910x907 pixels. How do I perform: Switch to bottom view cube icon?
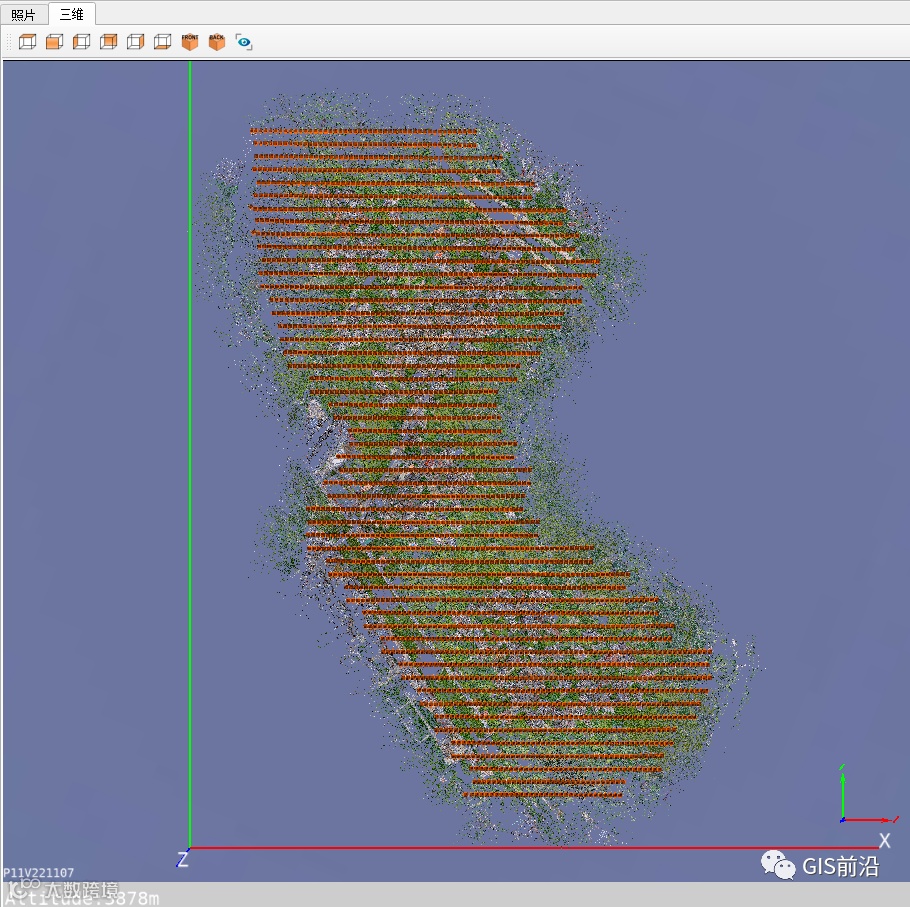pyautogui.click(x=162, y=42)
